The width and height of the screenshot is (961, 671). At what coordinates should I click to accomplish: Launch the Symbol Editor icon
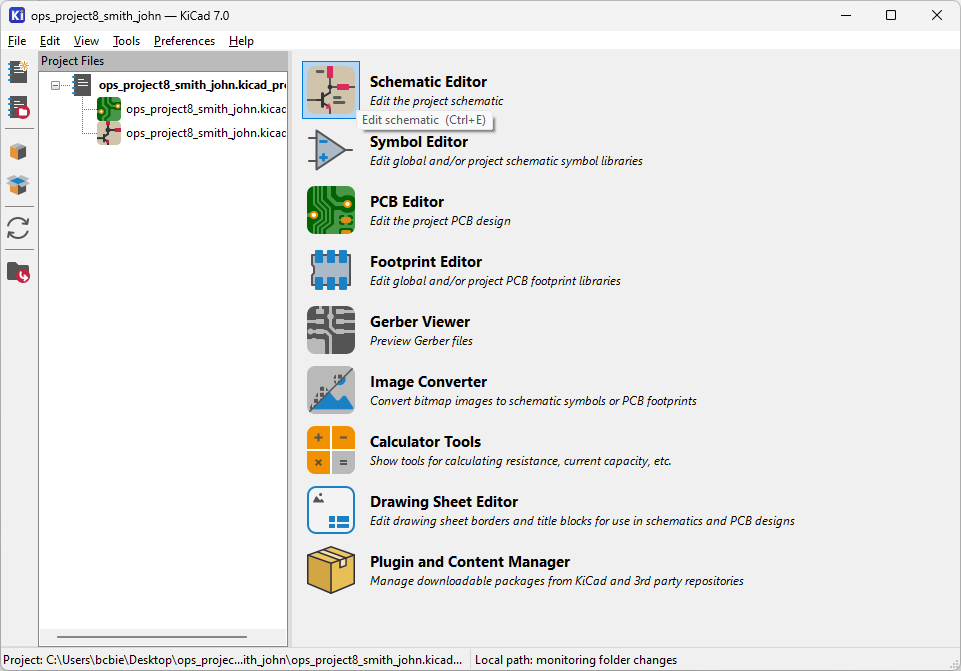click(x=331, y=150)
